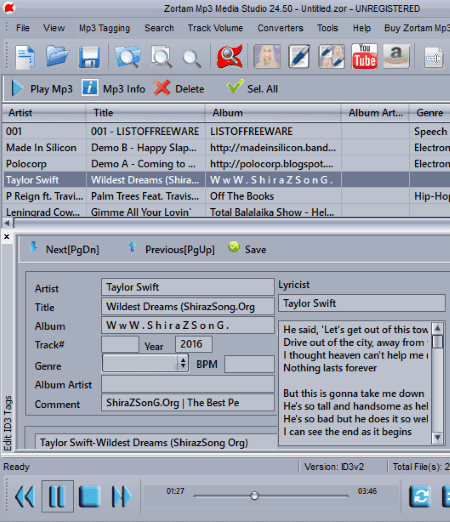Open the Tools menu
The width and height of the screenshot is (450, 522).
pyautogui.click(x=327, y=28)
